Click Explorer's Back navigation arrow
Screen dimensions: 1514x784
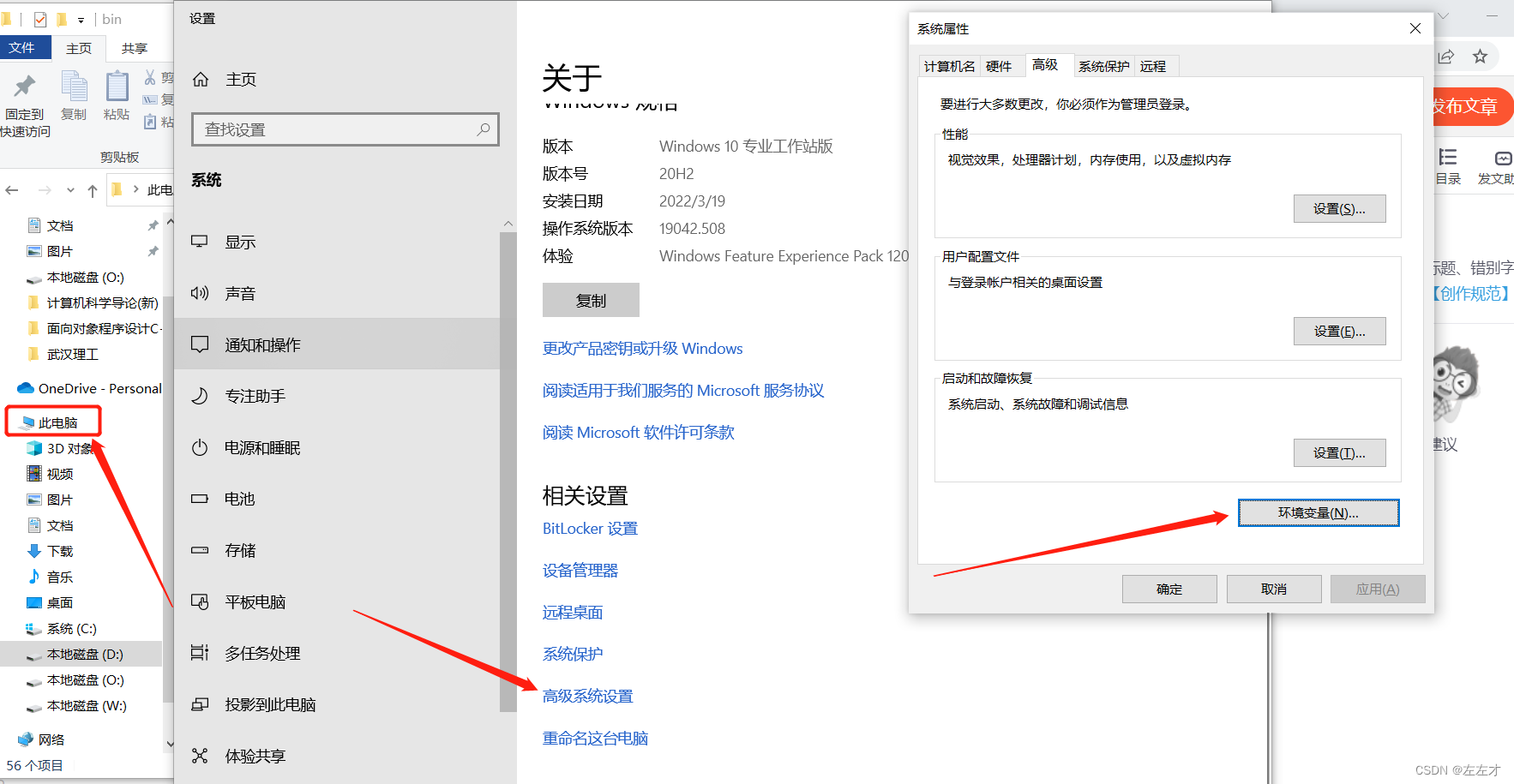coord(12,190)
